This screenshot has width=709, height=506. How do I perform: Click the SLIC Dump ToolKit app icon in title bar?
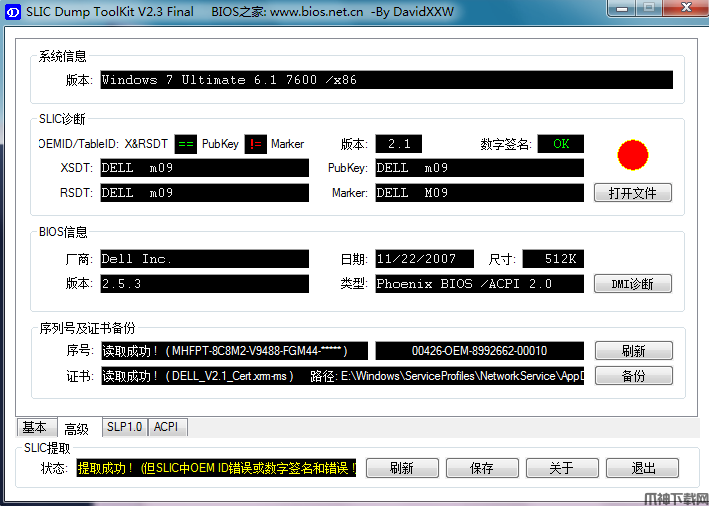tap(13, 12)
